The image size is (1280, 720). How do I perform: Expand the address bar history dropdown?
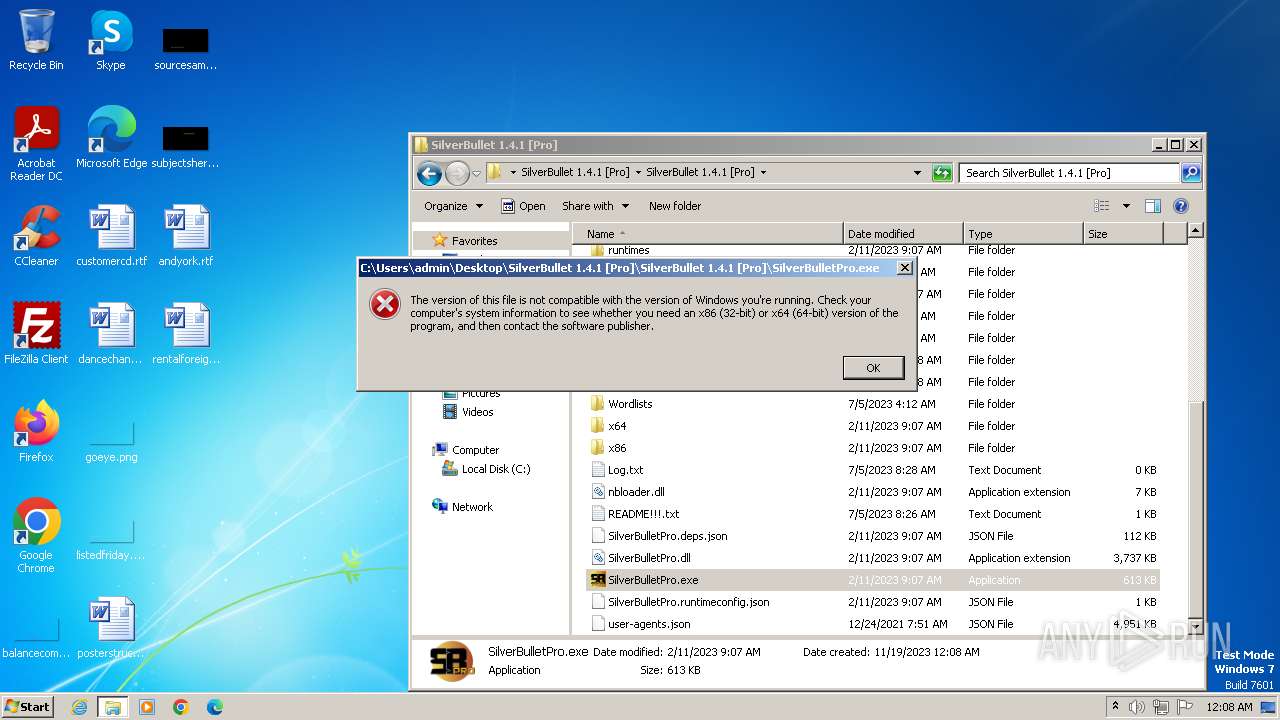pos(917,173)
